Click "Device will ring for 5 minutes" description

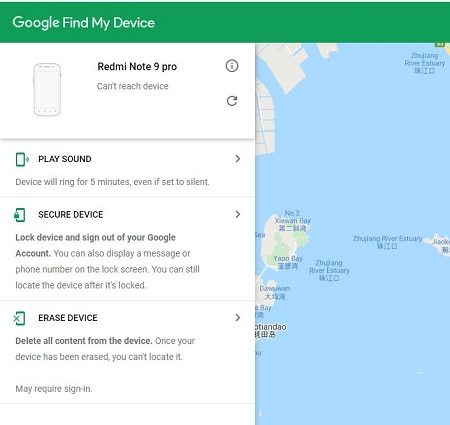tap(112, 182)
